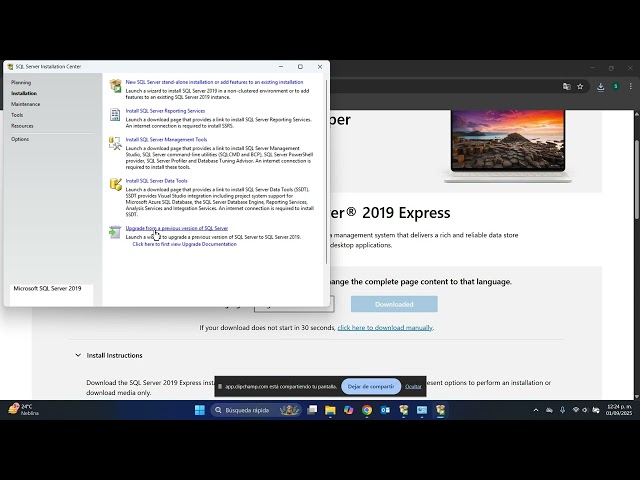Click the SQL Server Installation Center title icon
The width and height of the screenshot is (640, 480).
[x=10, y=67]
